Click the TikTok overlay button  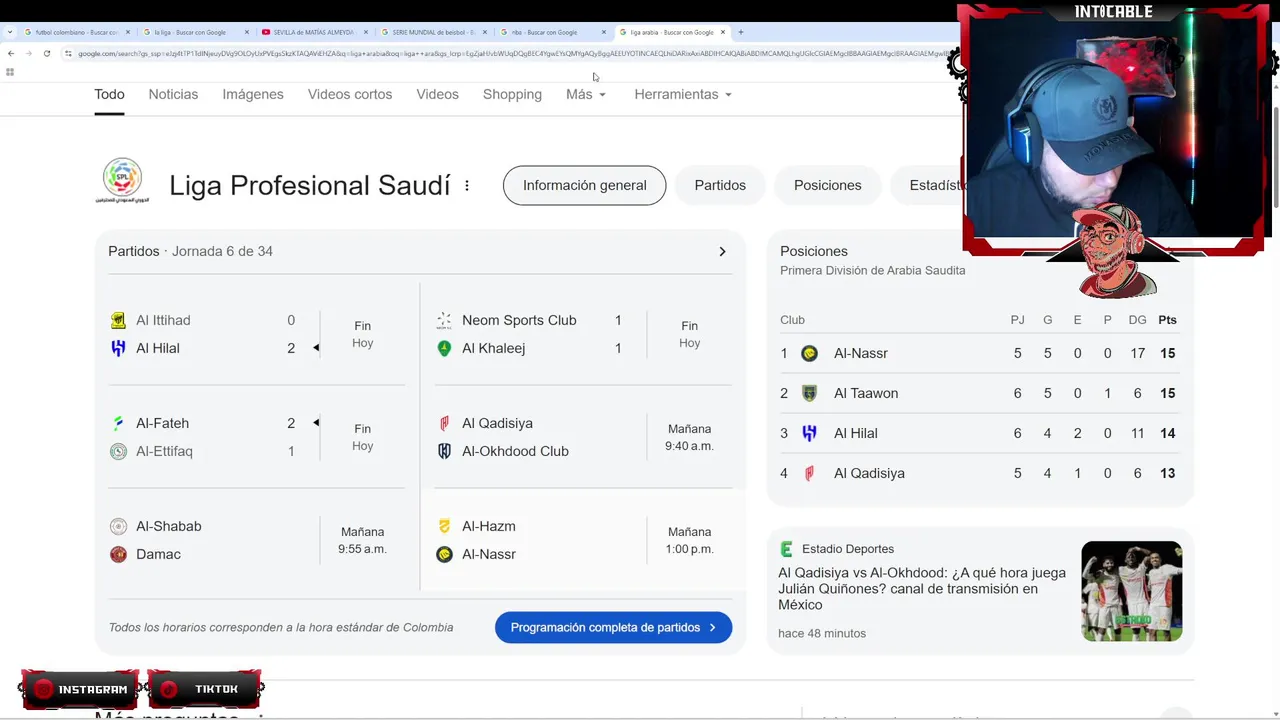205,689
